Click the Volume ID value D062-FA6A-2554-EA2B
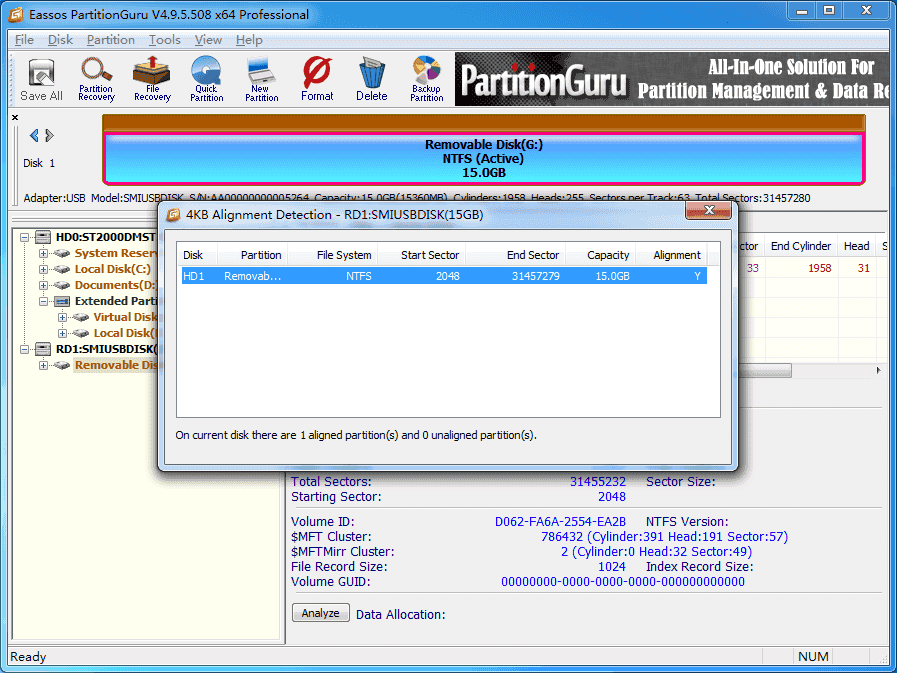This screenshot has width=897, height=673. [x=560, y=522]
